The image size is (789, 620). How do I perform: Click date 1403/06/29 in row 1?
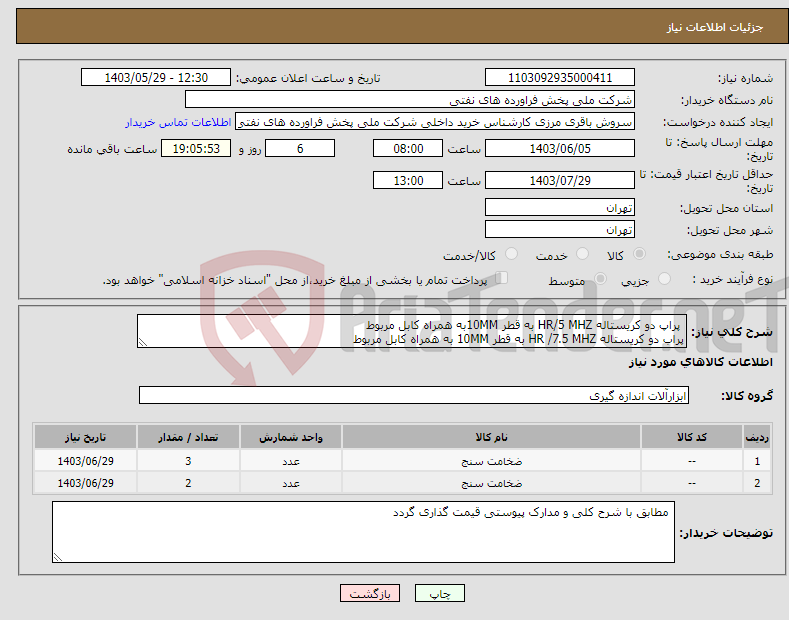[86, 461]
